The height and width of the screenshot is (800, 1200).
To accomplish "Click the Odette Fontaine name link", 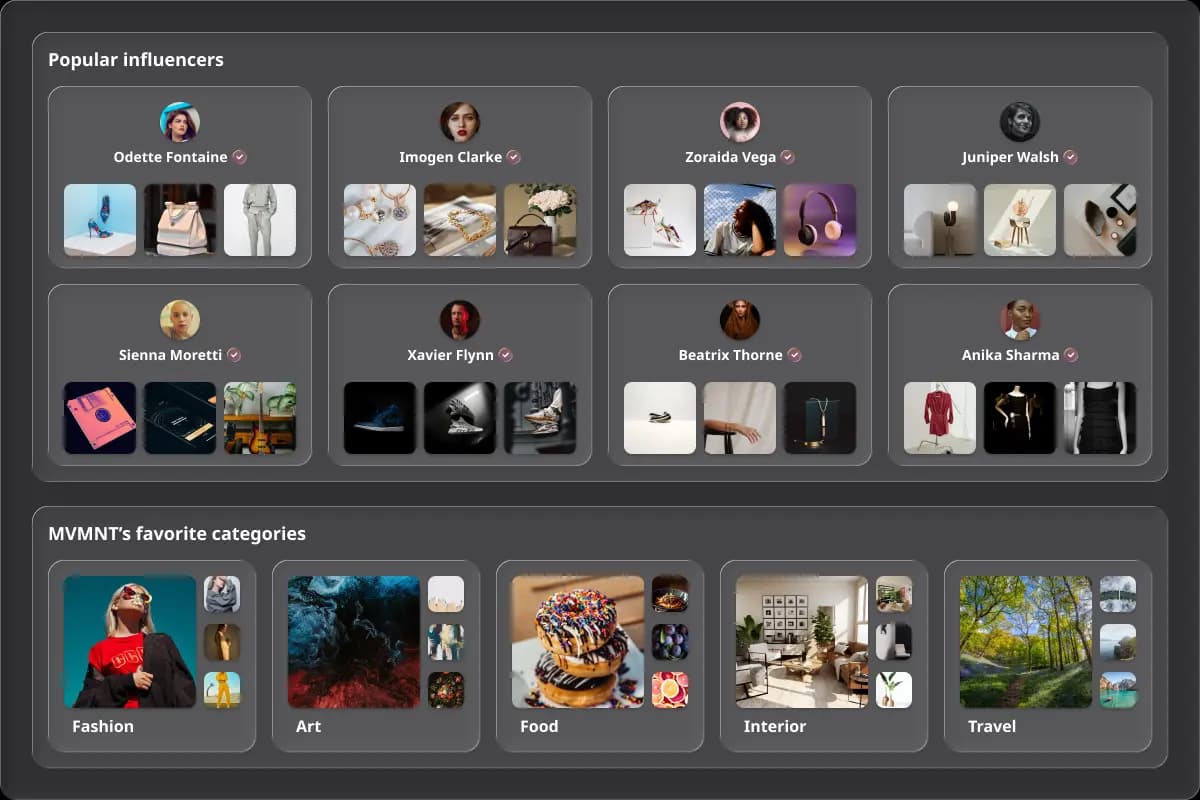I will (170, 157).
